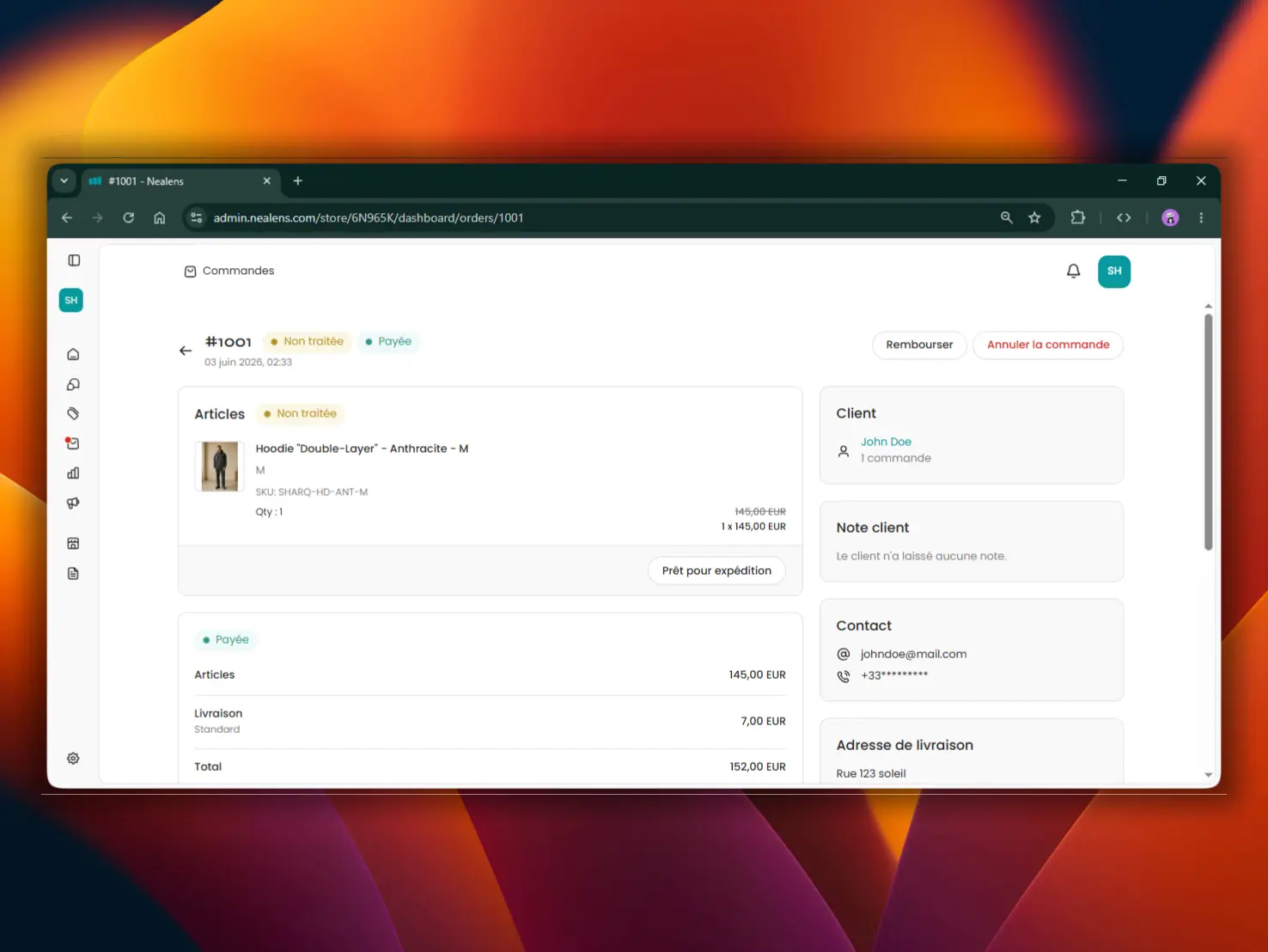1268x952 pixels.
Task: Select the #1001 - Nealens browser tab
Action: pyautogui.click(x=180, y=181)
